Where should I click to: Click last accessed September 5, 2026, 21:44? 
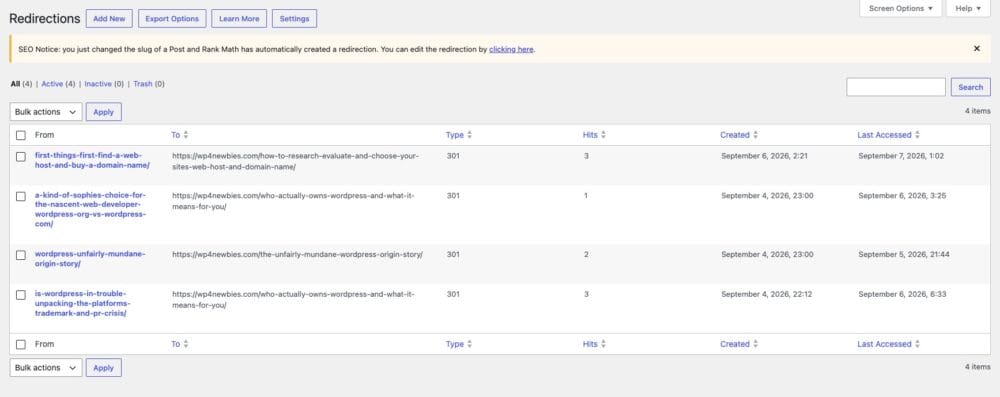click(x=904, y=254)
